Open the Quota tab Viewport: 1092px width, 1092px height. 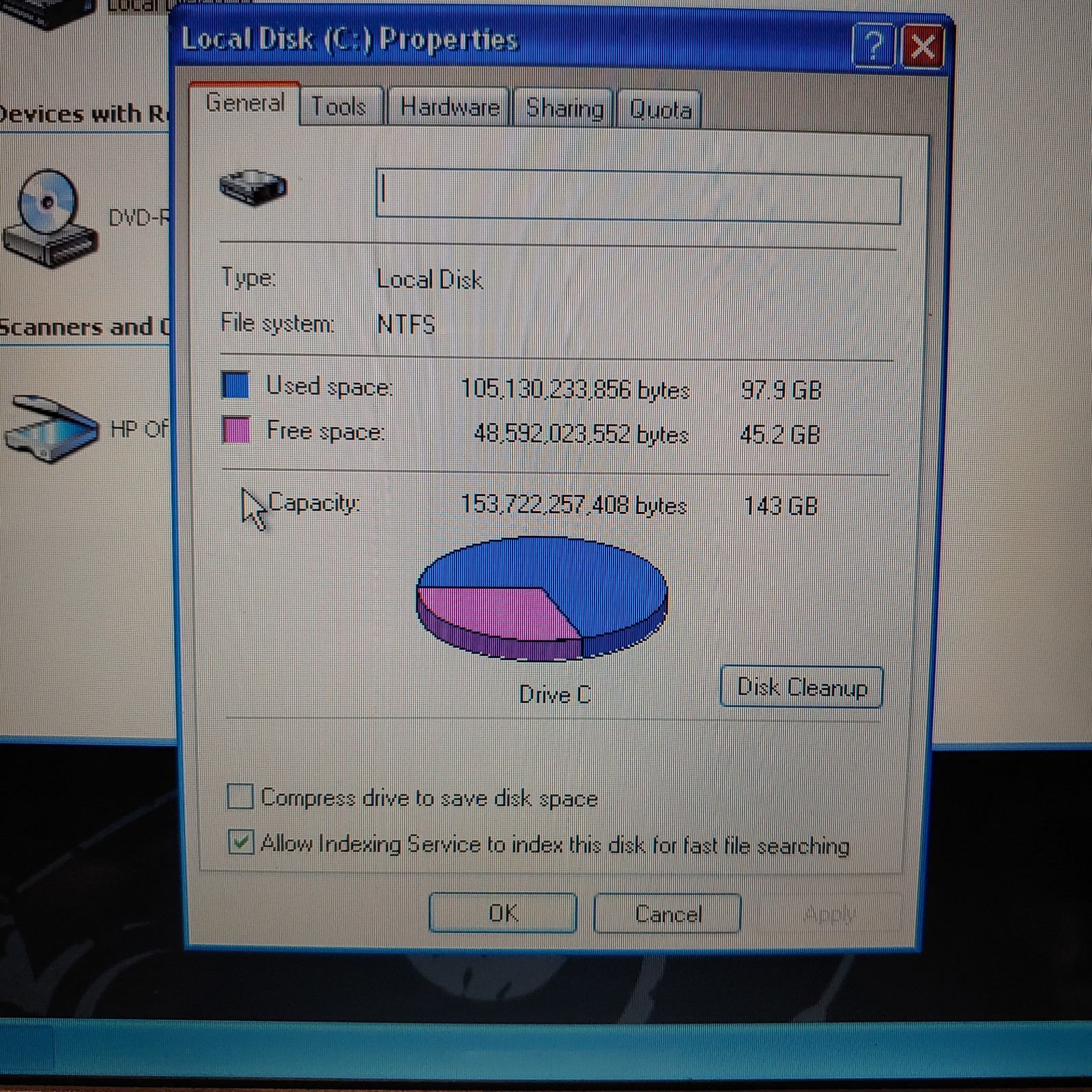point(660,110)
